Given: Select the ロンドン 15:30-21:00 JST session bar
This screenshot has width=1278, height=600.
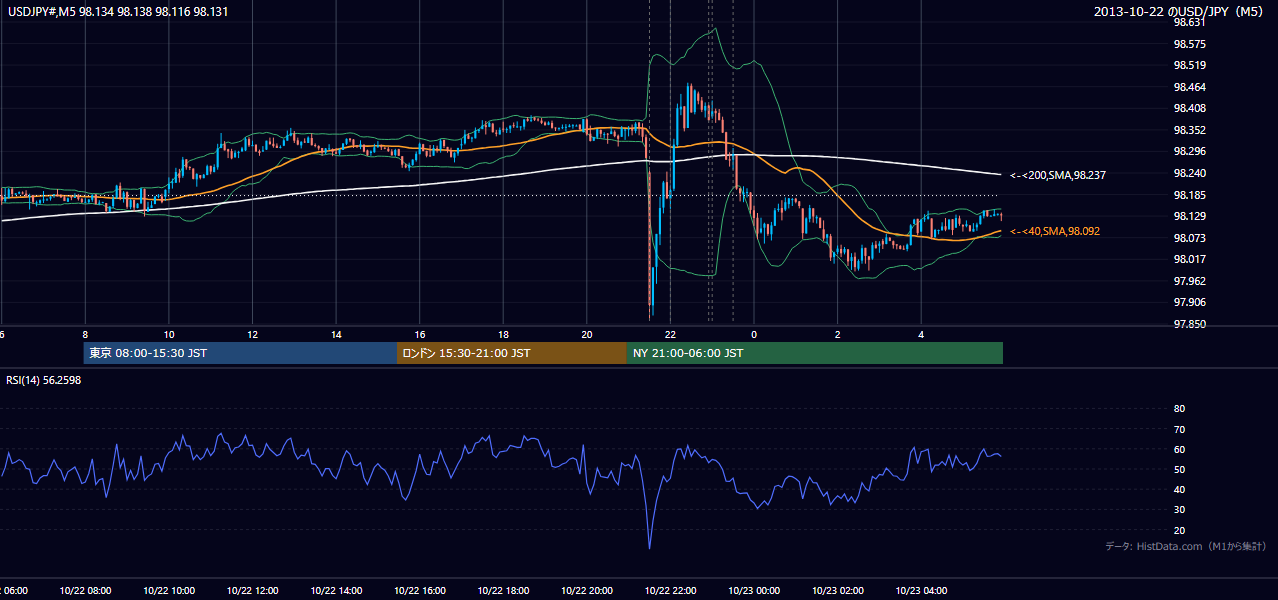Looking at the screenshot, I should click(x=512, y=353).
